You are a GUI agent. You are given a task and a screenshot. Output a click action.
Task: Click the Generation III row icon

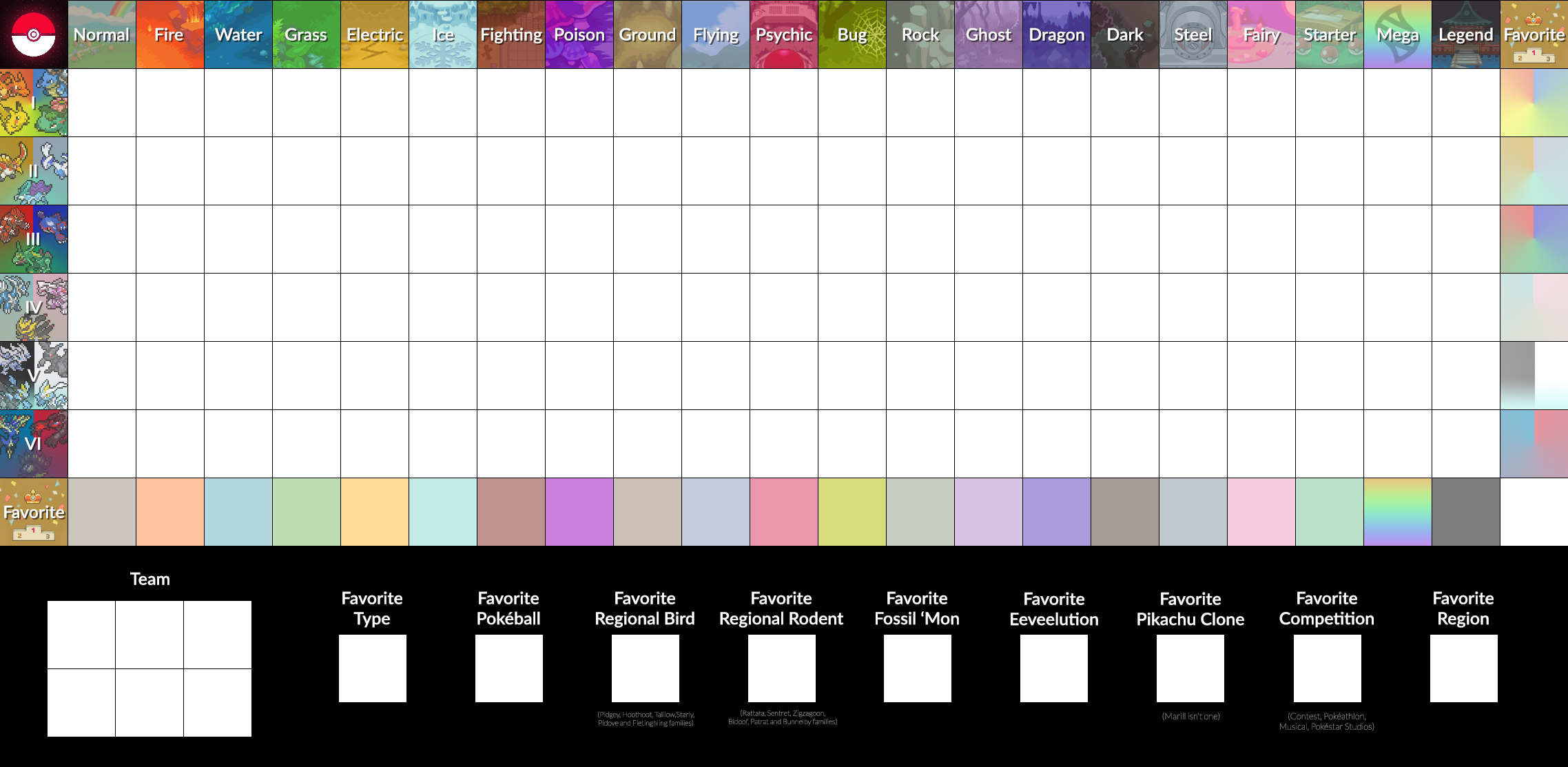34,239
